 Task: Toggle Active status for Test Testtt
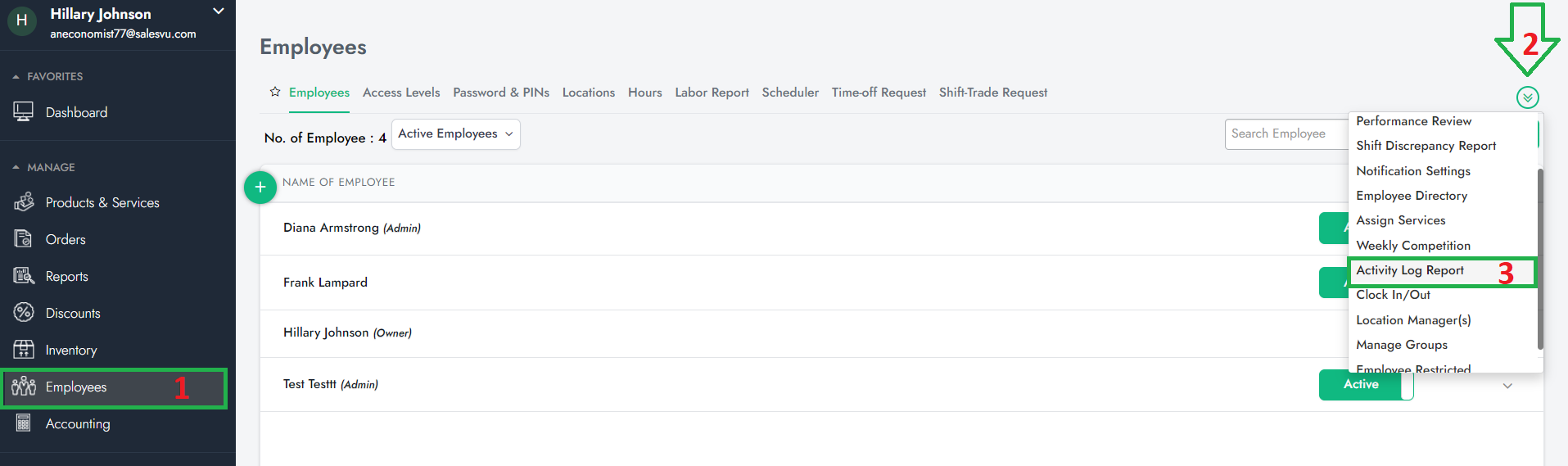tap(1365, 385)
